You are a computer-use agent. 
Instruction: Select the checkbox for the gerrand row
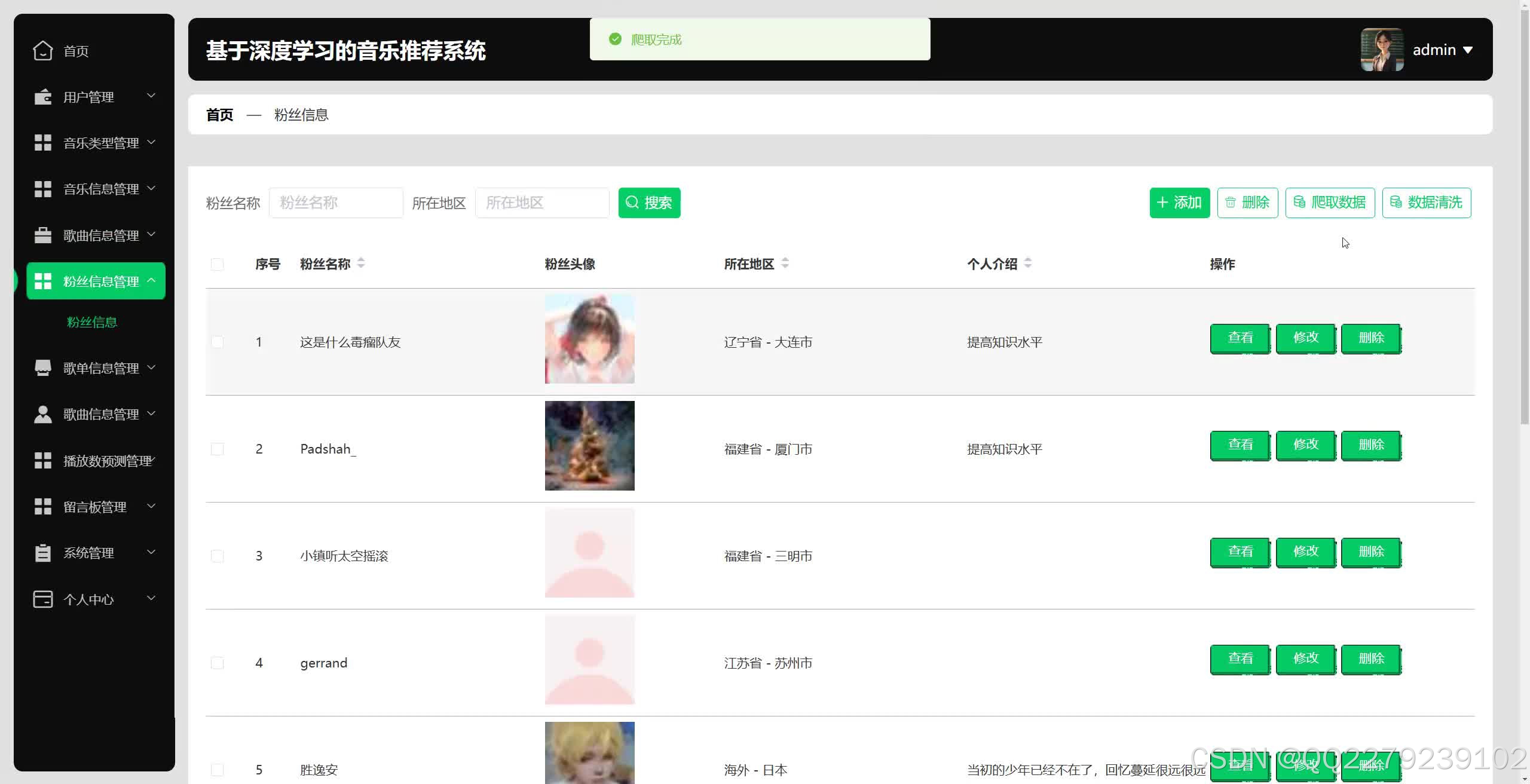217,663
